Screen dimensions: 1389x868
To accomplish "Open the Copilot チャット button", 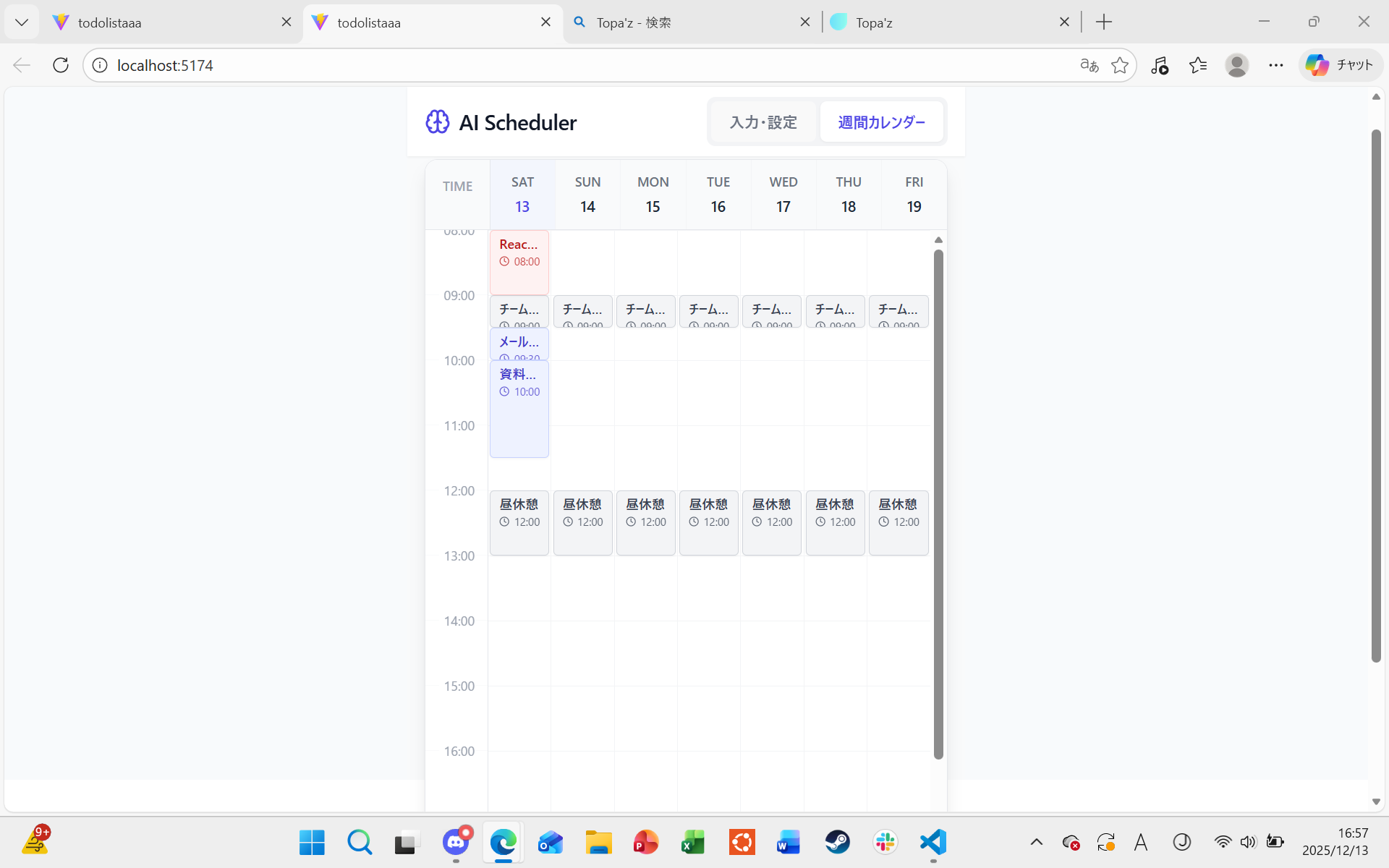I will [1340, 65].
